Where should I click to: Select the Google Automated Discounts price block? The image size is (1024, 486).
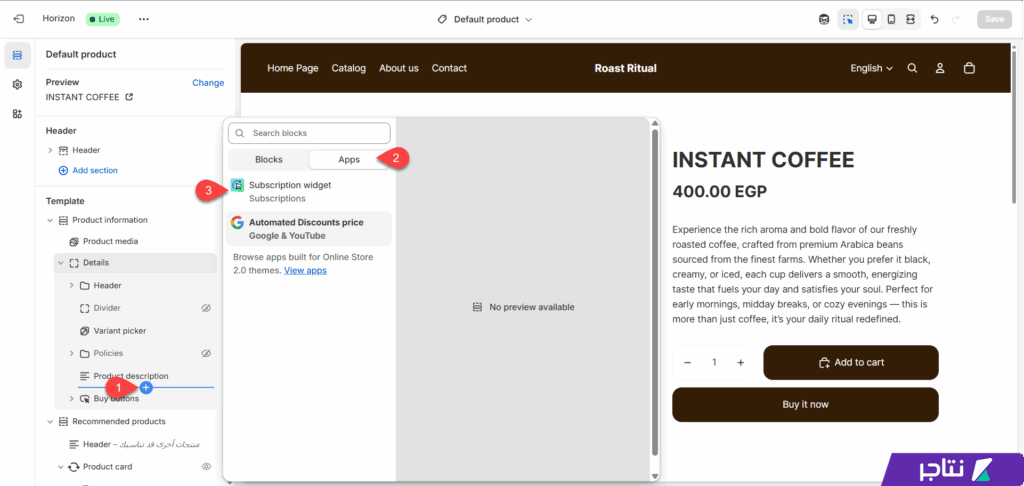tap(309, 229)
